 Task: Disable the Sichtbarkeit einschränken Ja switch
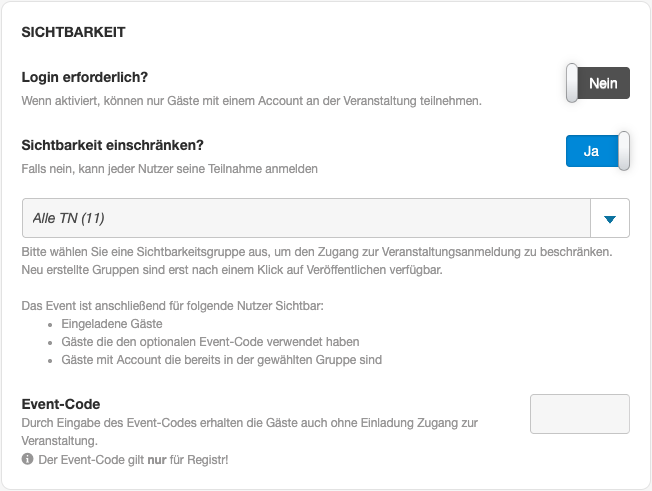coord(592,151)
